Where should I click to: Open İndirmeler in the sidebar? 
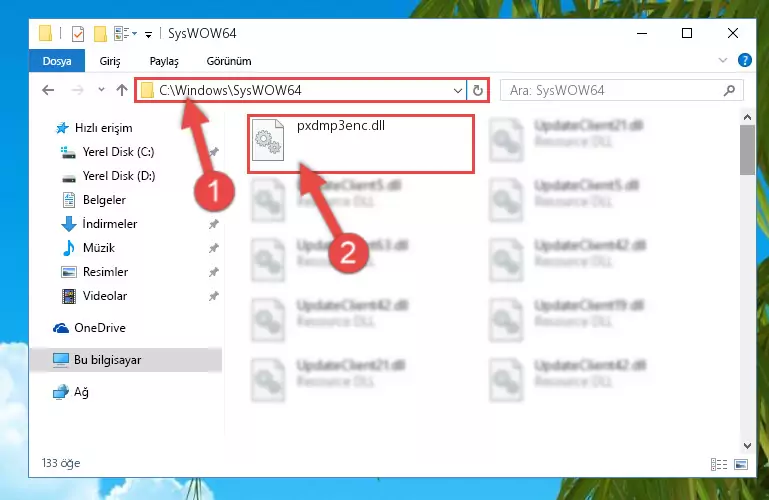109,224
